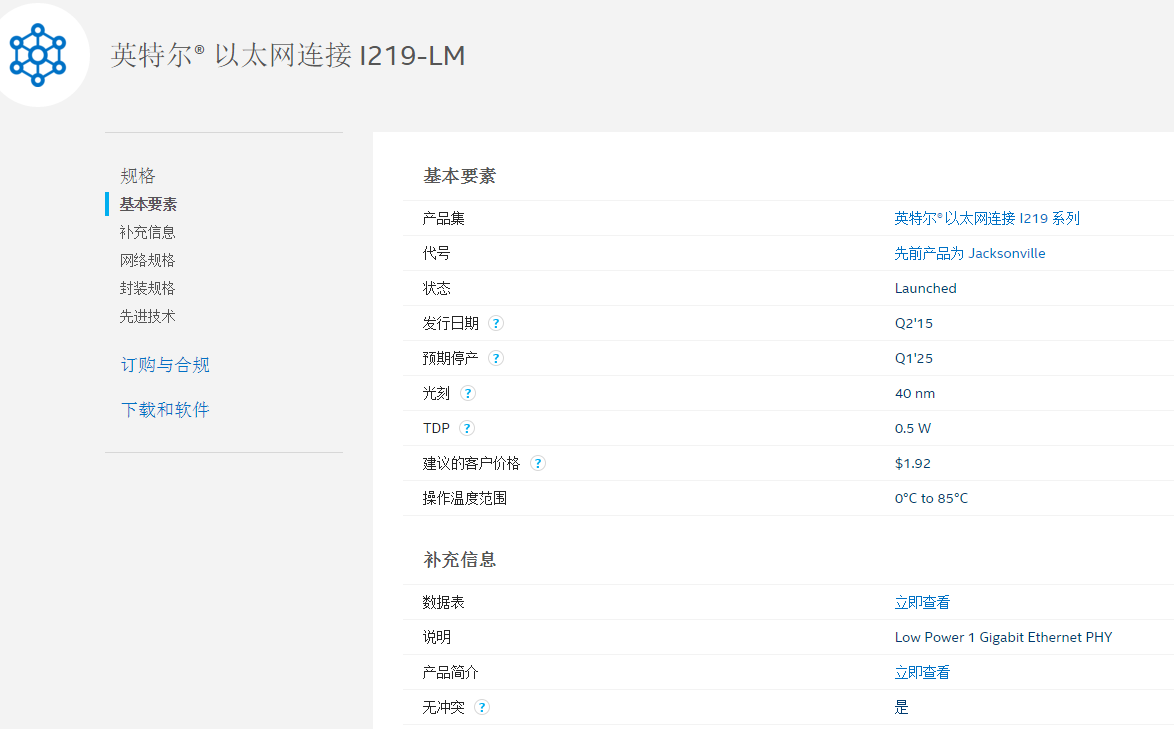Go to 封装规格 sidebar item
This screenshot has height=729, width=1174.
pos(147,288)
